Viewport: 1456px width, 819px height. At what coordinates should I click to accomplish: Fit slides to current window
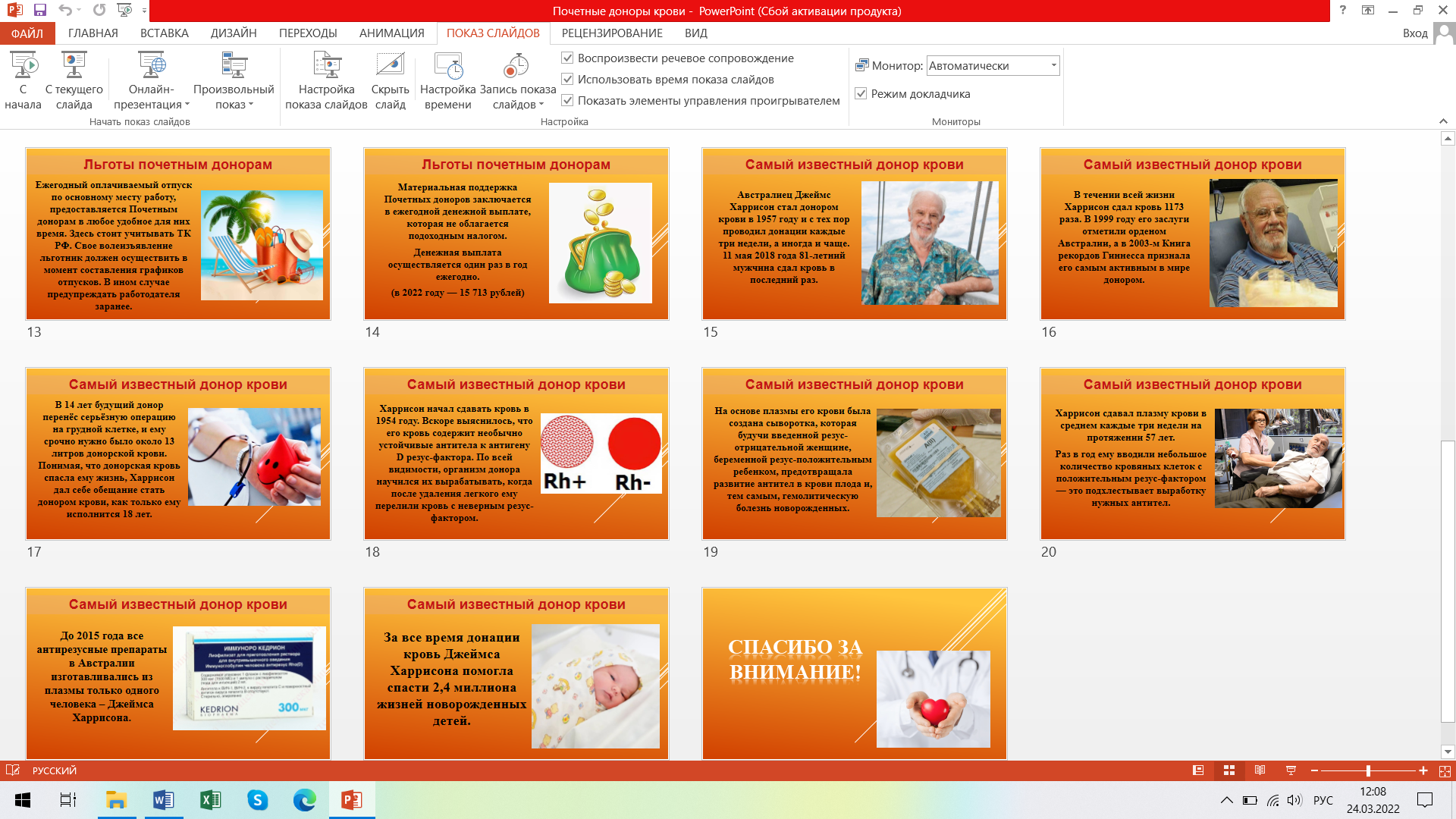[x=1445, y=770]
